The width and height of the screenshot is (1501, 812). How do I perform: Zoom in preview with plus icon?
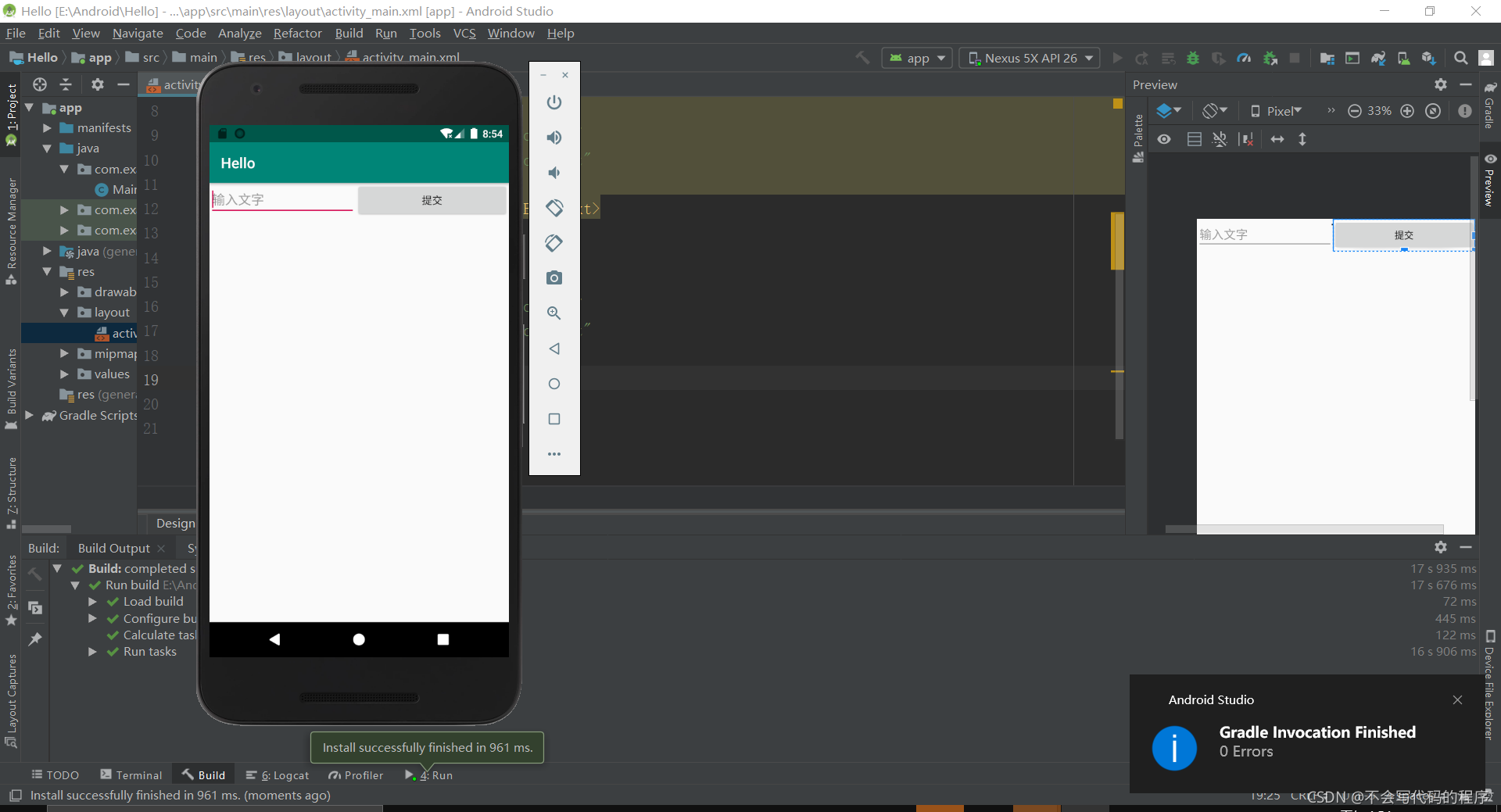1407,111
